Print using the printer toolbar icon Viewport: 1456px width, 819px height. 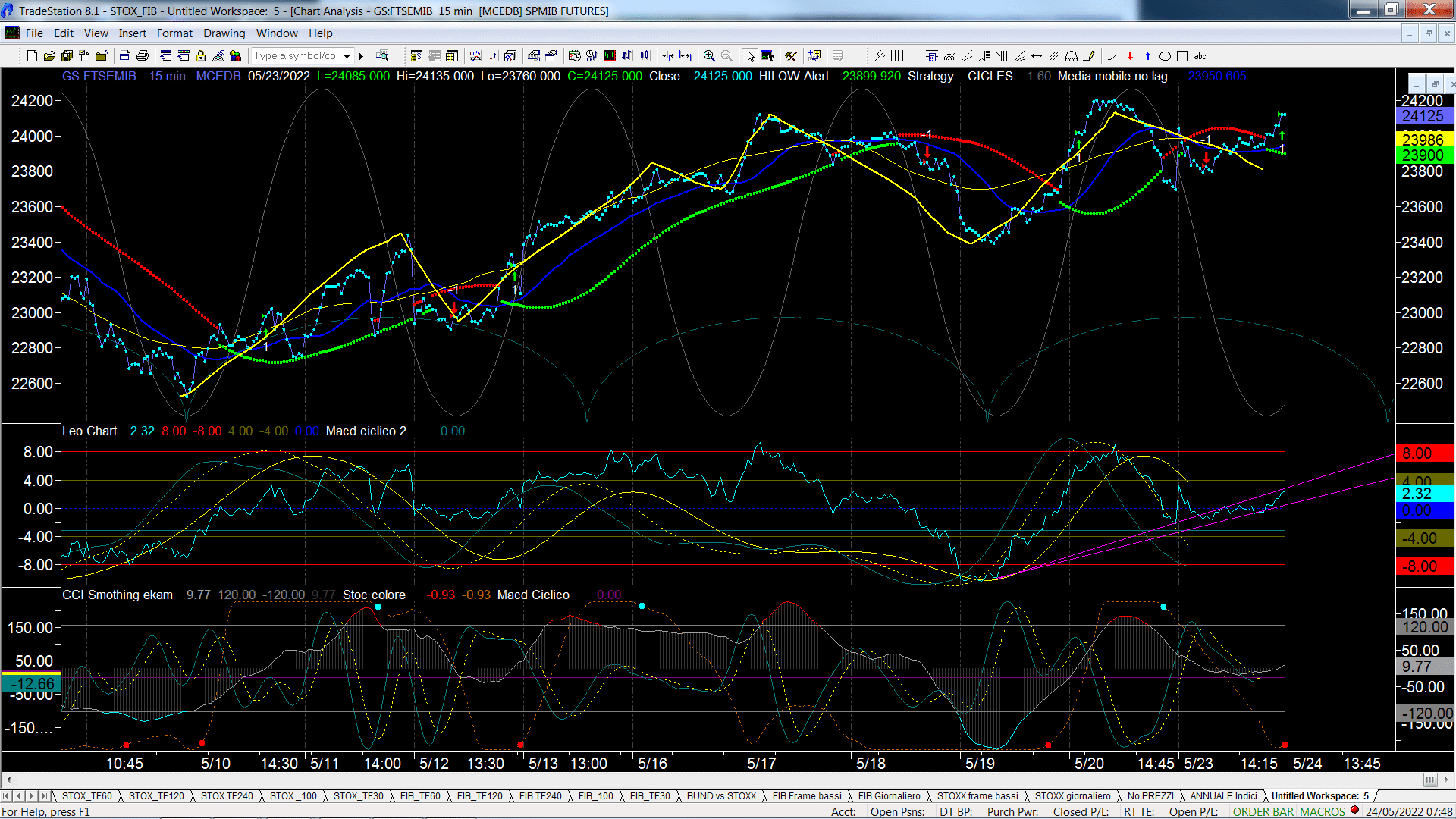click(142, 56)
